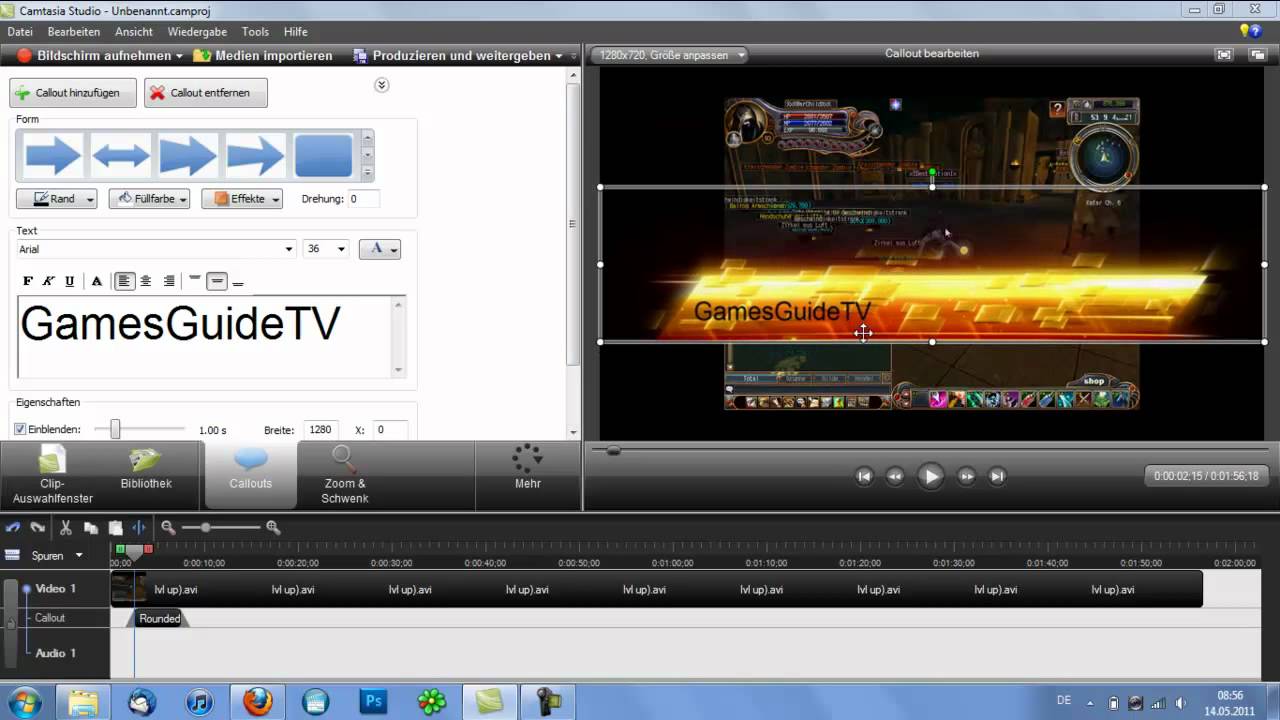Click the Callout entfernen button
The width and height of the screenshot is (1280, 720).
(206, 93)
